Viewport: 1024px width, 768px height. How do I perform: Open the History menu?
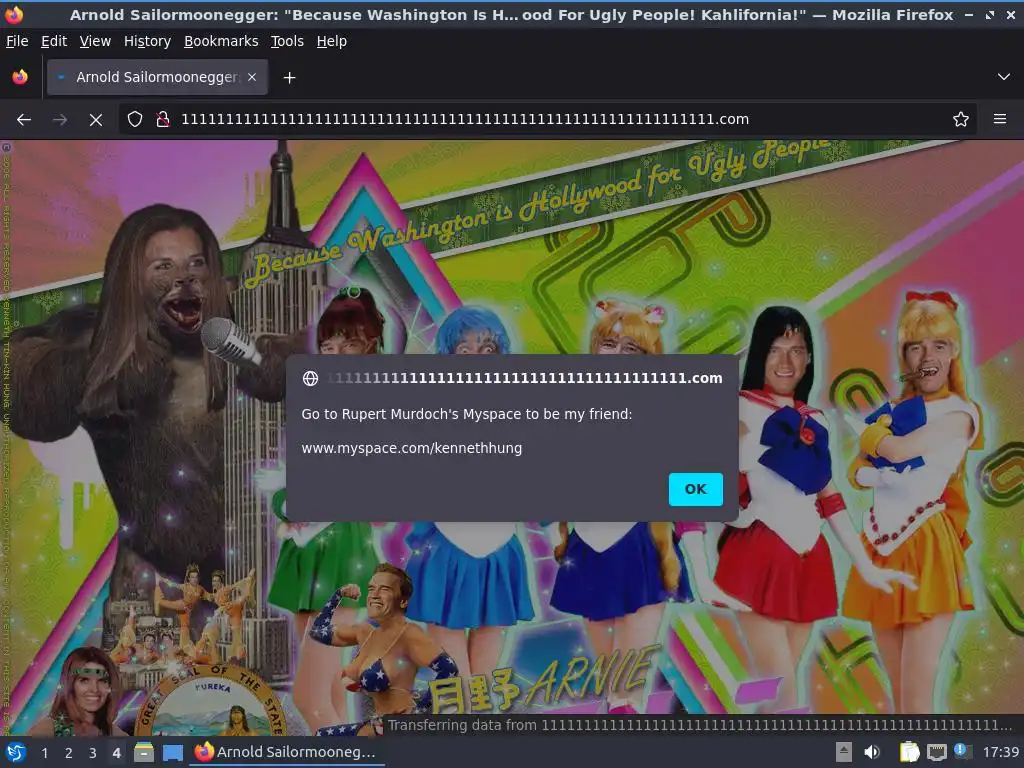(147, 41)
